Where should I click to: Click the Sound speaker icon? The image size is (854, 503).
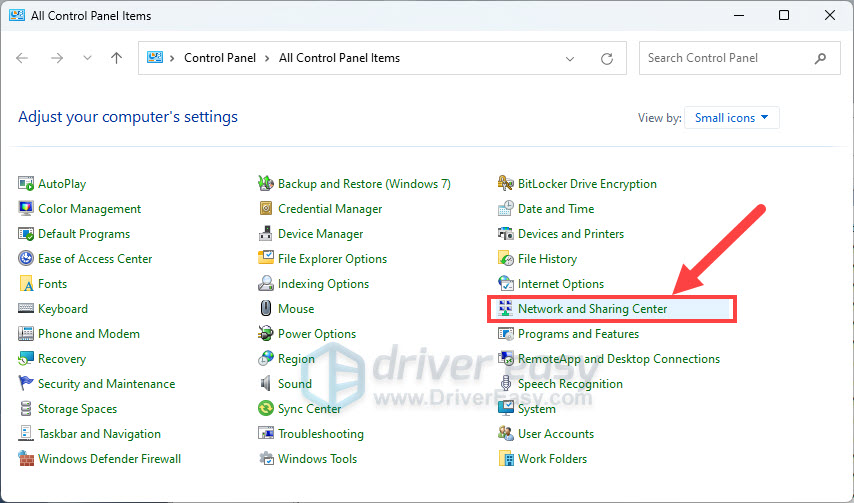click(x=266, y=384)
